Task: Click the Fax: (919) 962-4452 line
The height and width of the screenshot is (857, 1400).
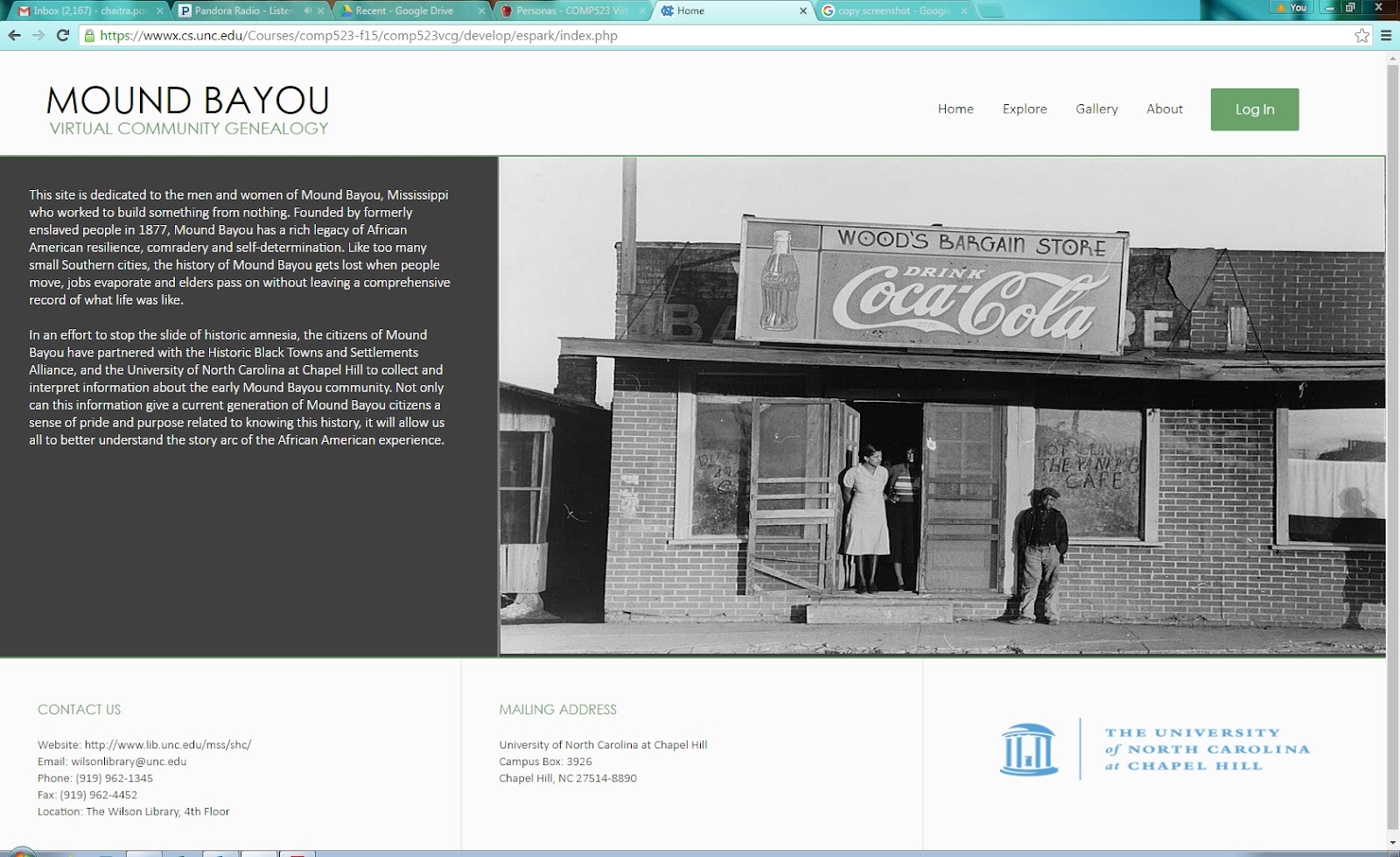Action: pos(87,795)
